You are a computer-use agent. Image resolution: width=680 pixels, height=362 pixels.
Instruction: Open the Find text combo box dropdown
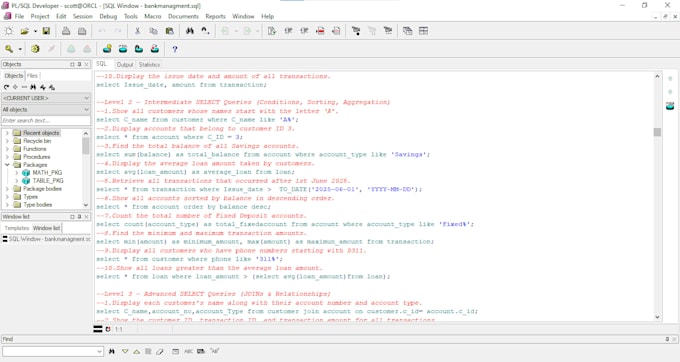pyautogui.click(x=99, y=351)
